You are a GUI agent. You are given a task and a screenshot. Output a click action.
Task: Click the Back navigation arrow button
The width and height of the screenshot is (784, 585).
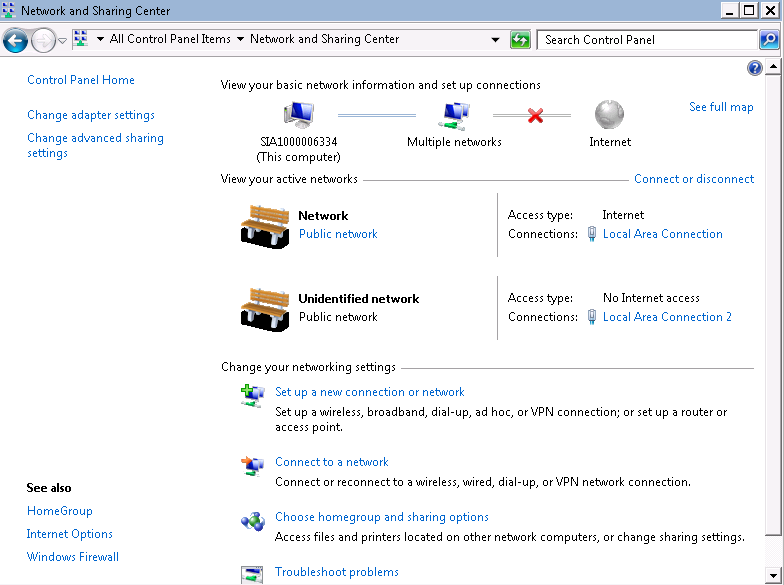pos(15,40)
